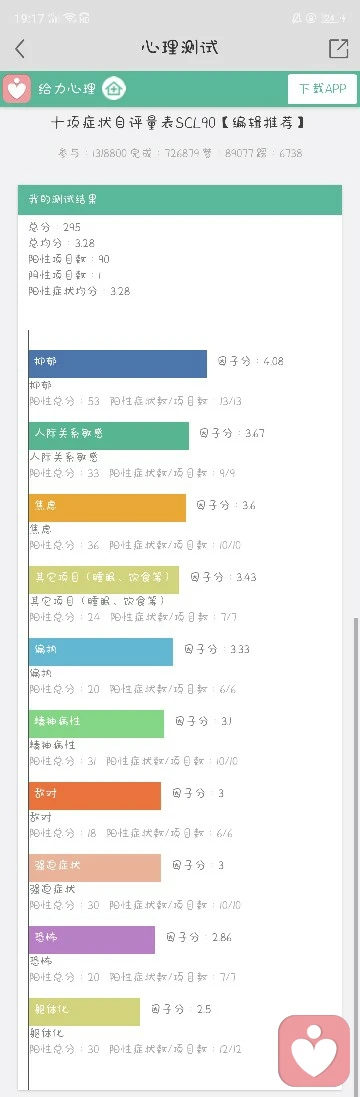Select the blue 抑郁 factor bar
The height and width of the screenshot is (1097, 360).
point(118,363)
